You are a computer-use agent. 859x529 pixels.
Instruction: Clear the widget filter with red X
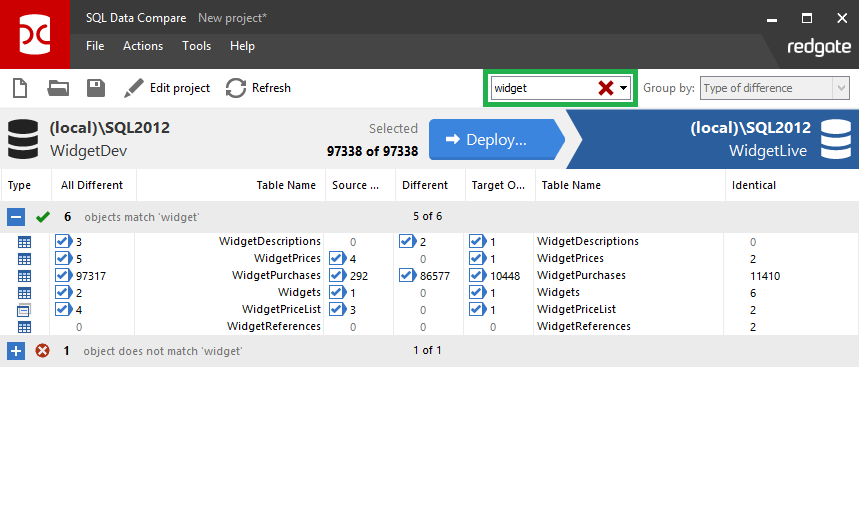606,88
